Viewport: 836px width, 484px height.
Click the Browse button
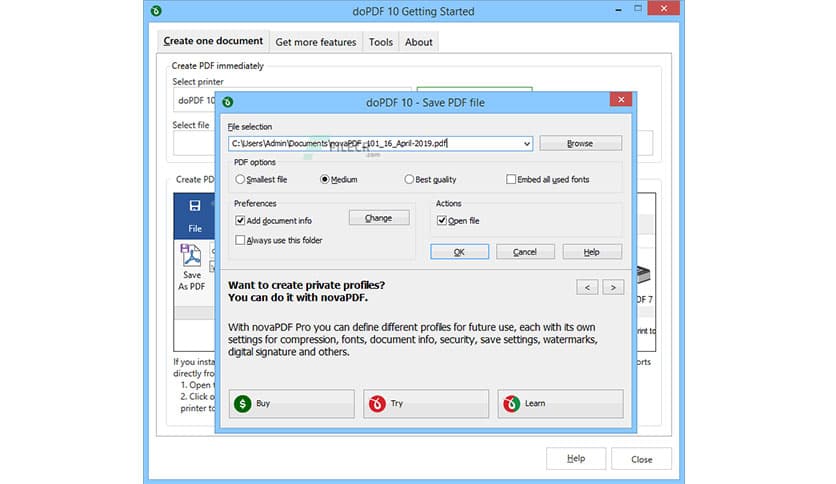coord(580,143)
